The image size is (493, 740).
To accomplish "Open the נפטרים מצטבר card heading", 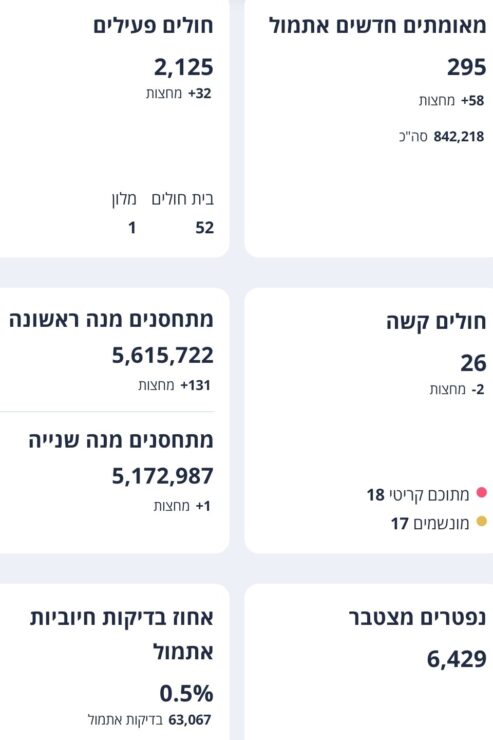I will [418, 618].
